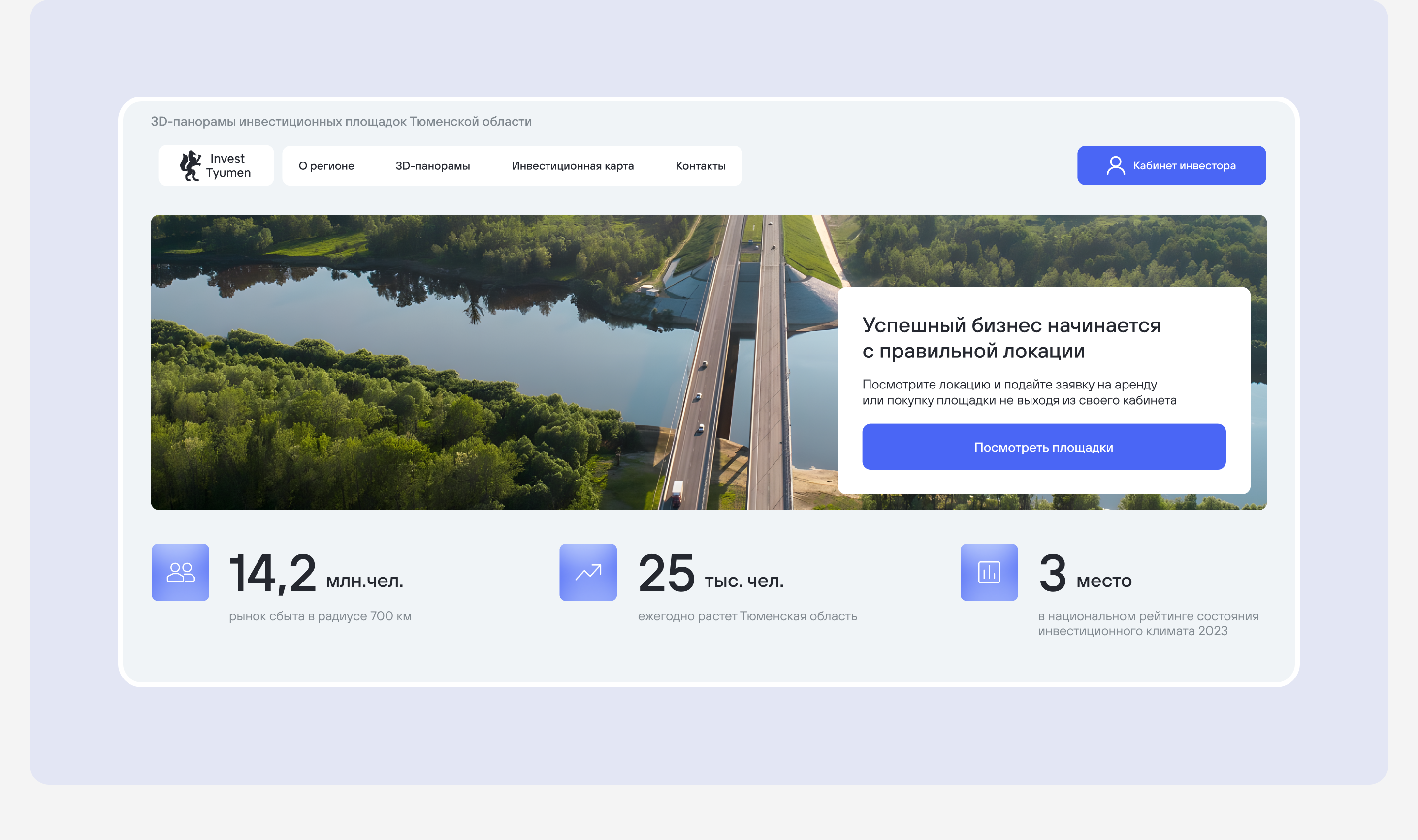
Task: Click the people icon beside 14,2 млн.чел.
Action: click(x=181, y=572)
